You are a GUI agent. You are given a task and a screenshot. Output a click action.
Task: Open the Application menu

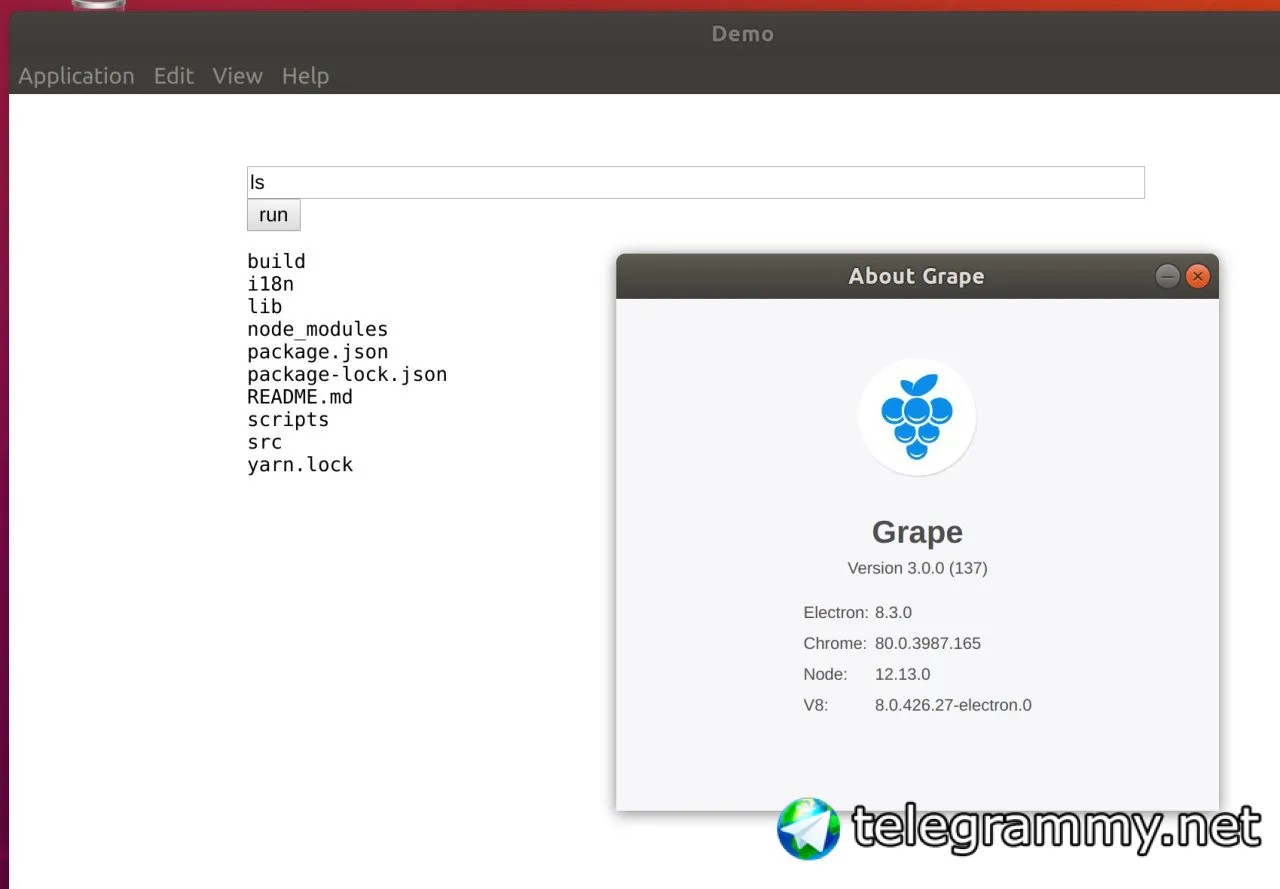[76, 76]
